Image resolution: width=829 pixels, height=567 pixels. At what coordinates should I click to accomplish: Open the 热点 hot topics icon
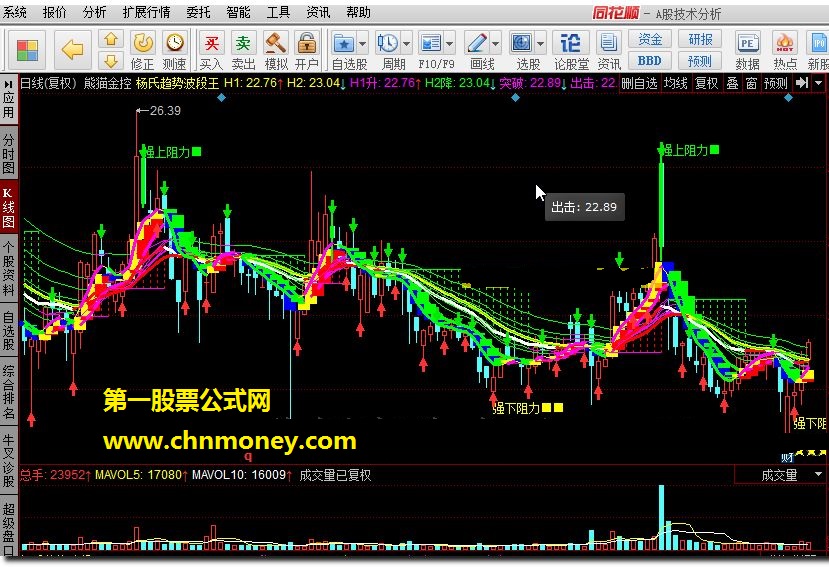pos(785,51)
